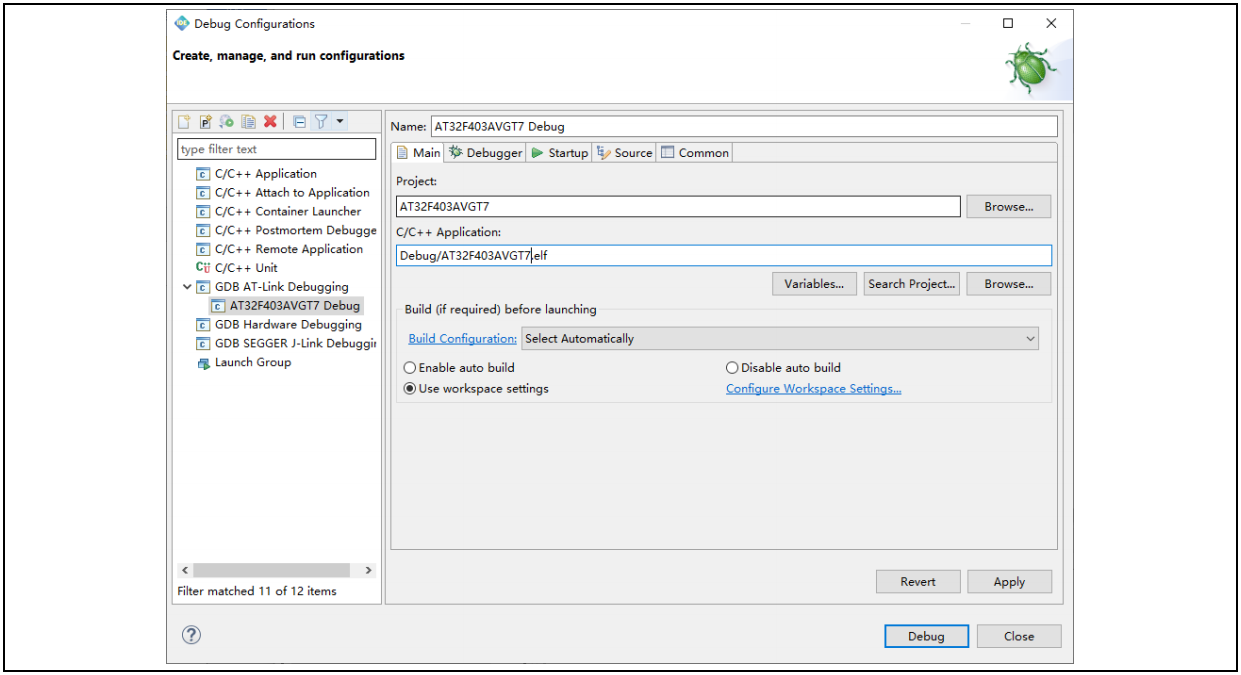Switch to the Debugger tab
The image size is (1241, 675).
click(x=485, y=153)
